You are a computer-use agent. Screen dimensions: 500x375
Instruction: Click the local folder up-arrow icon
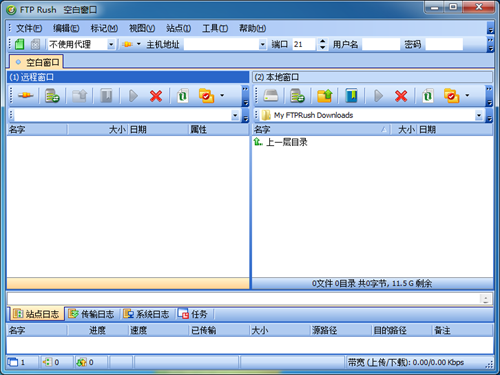point(324,96)
